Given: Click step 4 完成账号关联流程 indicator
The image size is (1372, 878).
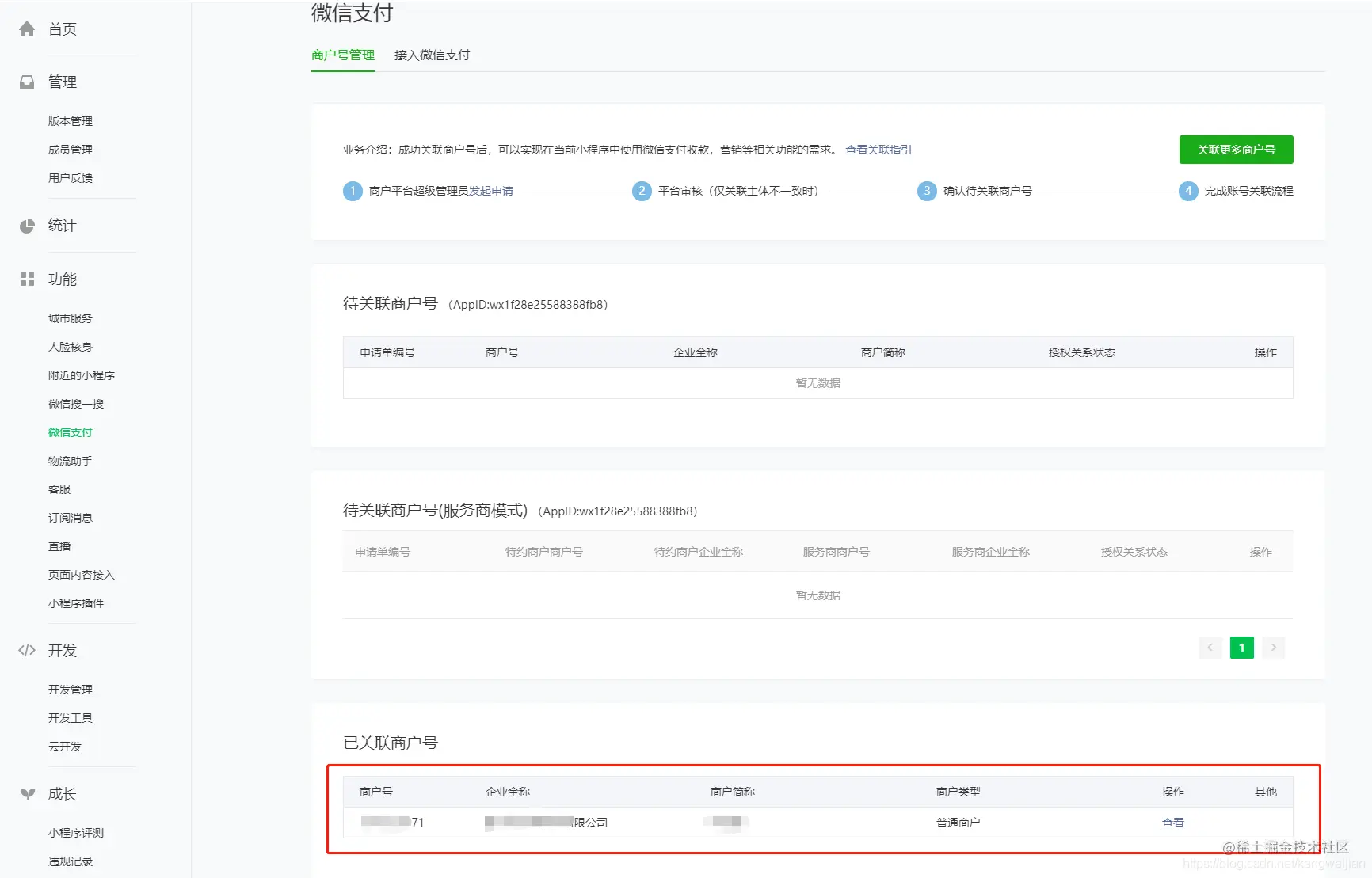Looking at the screenshot, I should click(1188, 191).
